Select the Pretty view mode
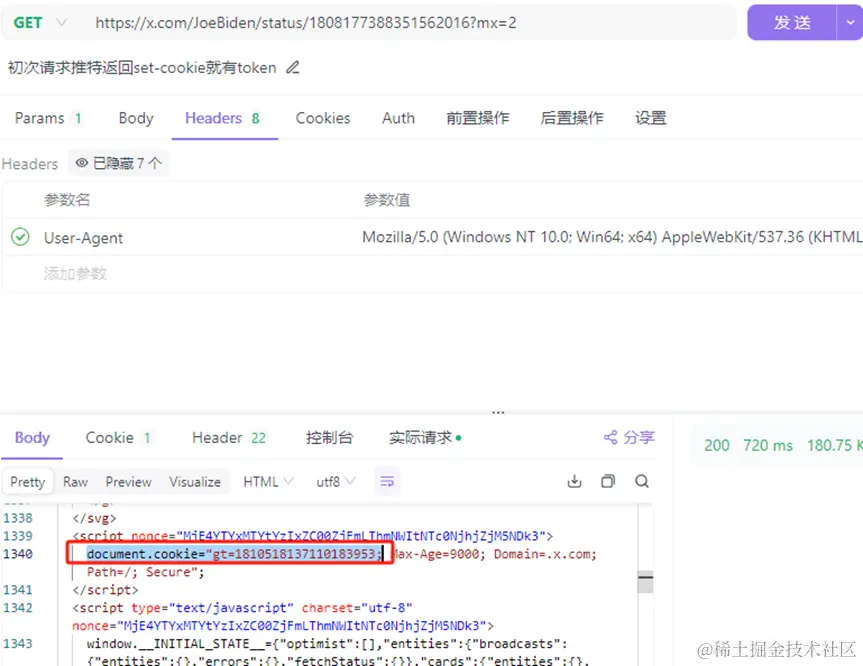The width and height of the screenshot is (863, 666). [x=28, y=482]
